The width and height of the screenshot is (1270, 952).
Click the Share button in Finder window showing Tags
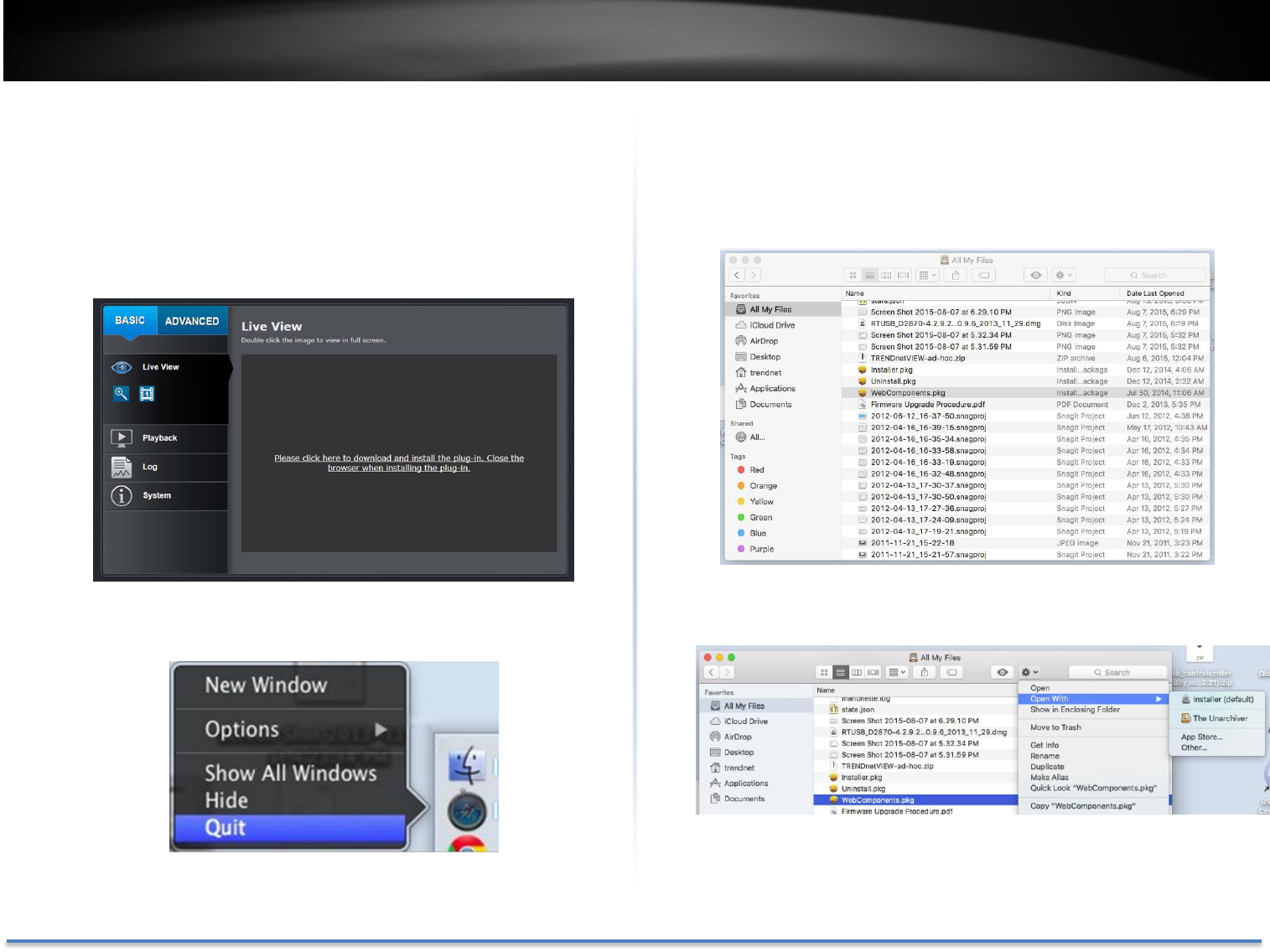click(955, 275)
